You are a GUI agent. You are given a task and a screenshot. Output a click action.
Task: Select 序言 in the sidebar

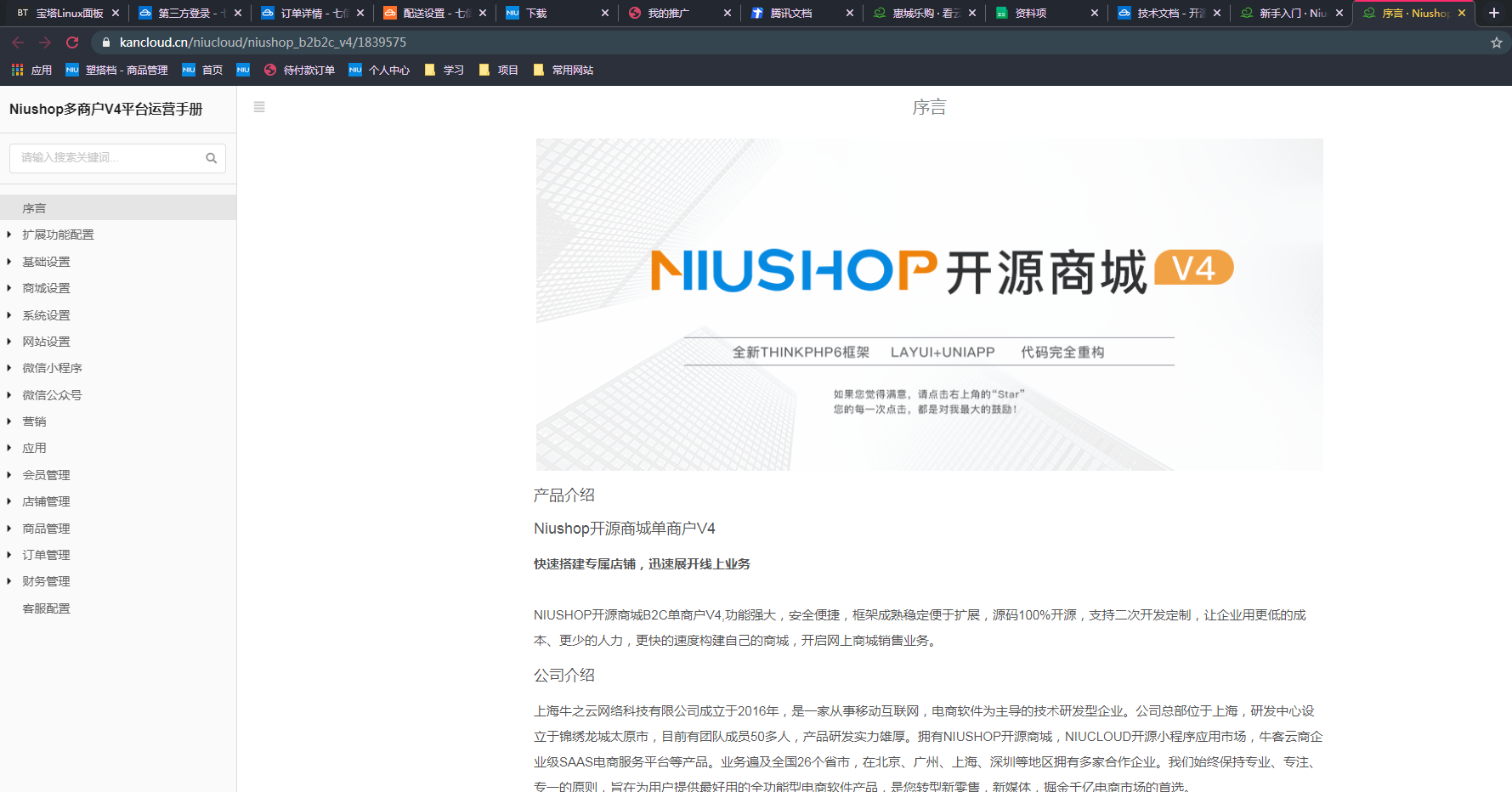coord(118,208)
